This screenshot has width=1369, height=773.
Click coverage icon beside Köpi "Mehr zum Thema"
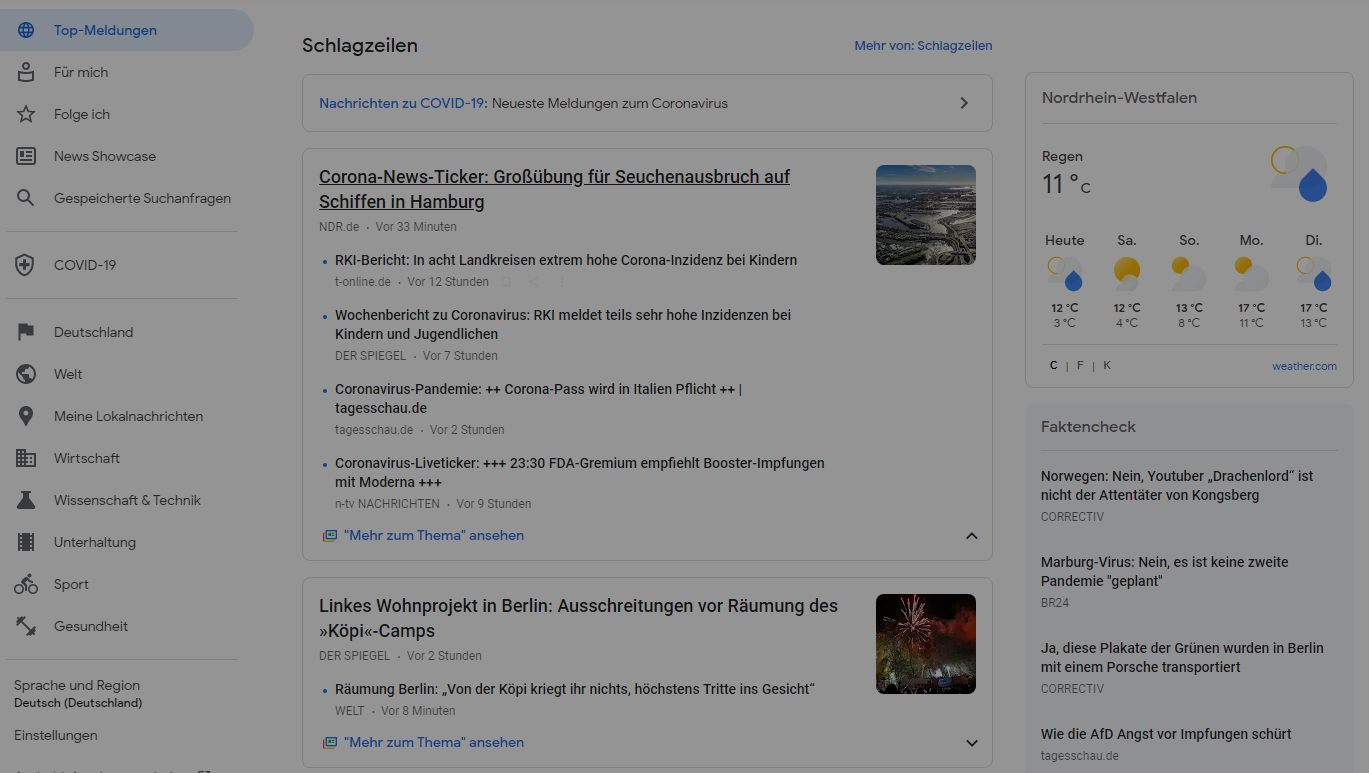point(330,743)
